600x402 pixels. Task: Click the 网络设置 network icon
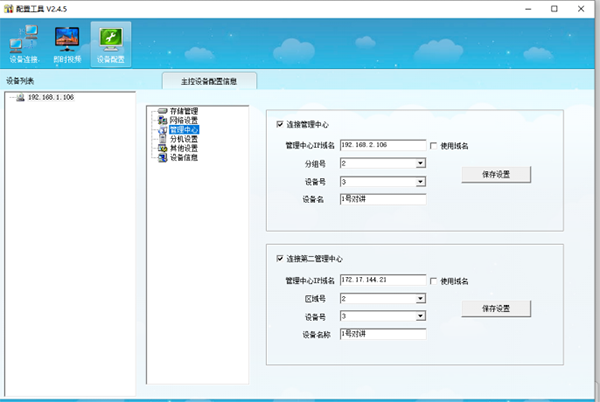click(163, 120)
